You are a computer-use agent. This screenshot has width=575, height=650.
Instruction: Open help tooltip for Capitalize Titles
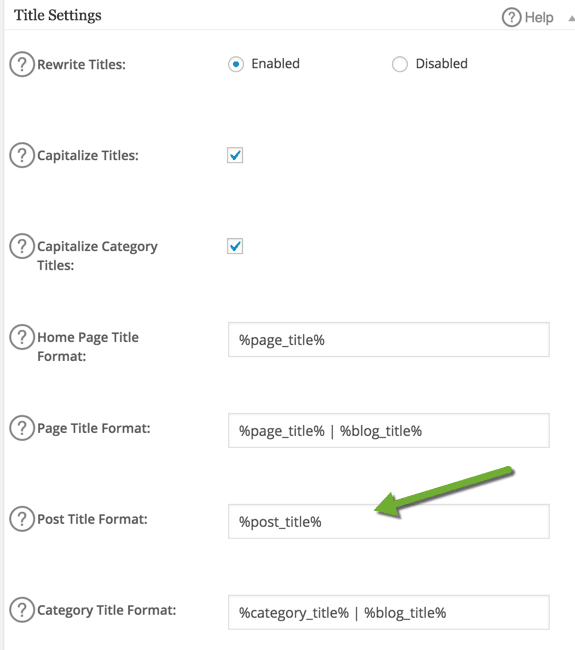pyautogui.click(x=22, y=155)
